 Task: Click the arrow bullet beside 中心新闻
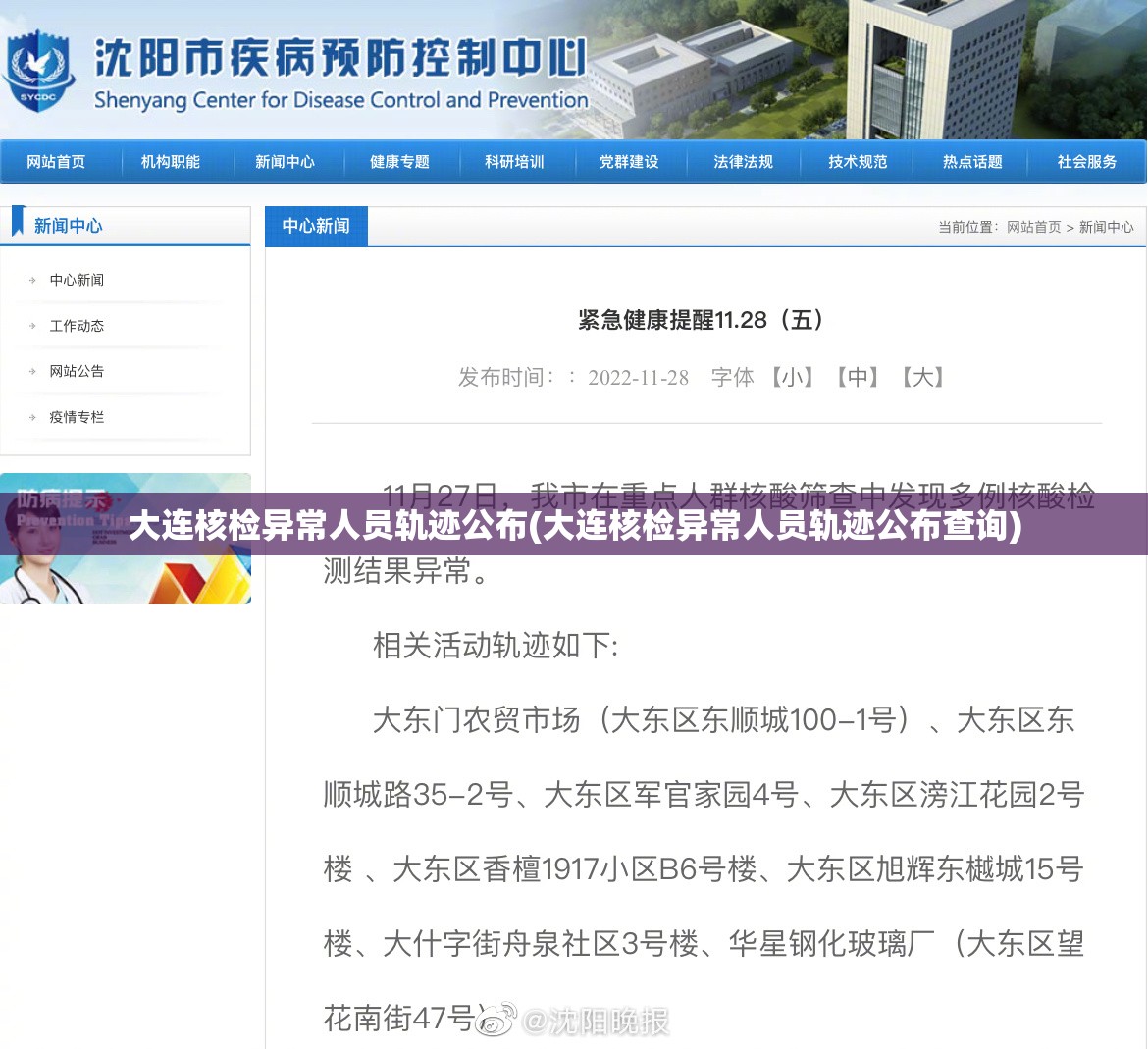(x=32, y=281)
